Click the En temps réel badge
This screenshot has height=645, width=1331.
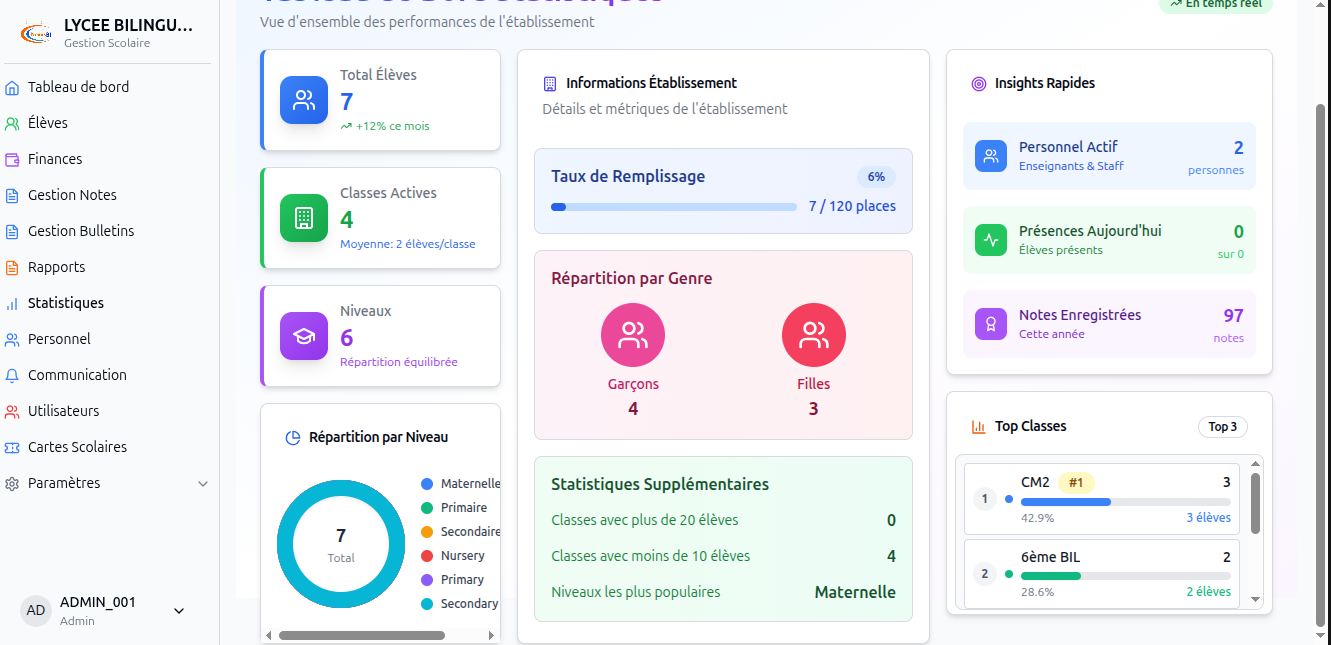1216,4
